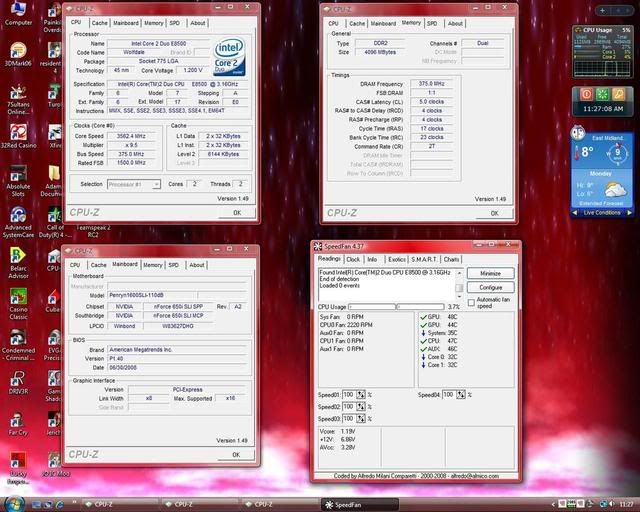
Task: Open the S.M.A.R.T. tab in SpeedFan
Action: click(x=424, y=259)
